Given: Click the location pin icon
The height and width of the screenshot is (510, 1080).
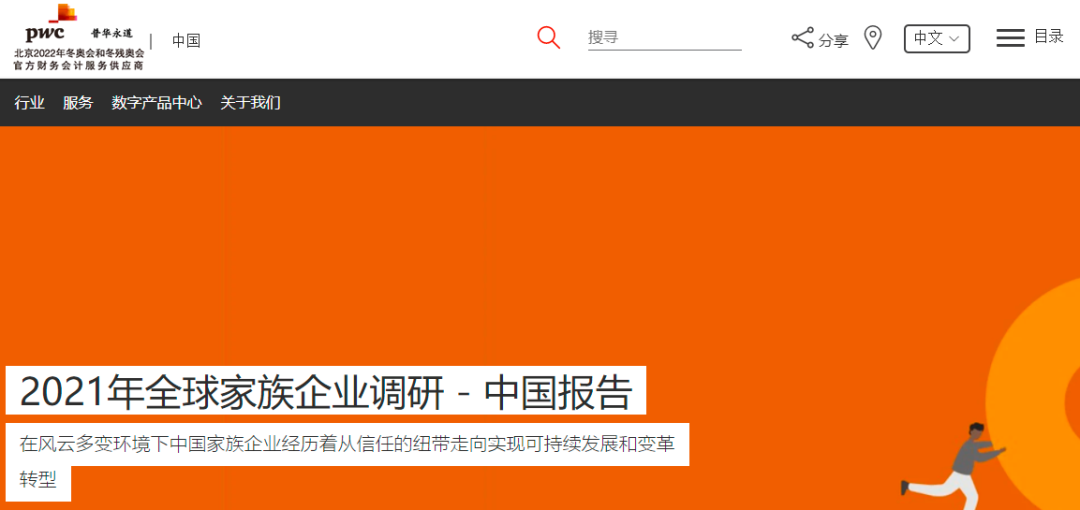Looking at the screenshot, I should (x=873, y=38).
